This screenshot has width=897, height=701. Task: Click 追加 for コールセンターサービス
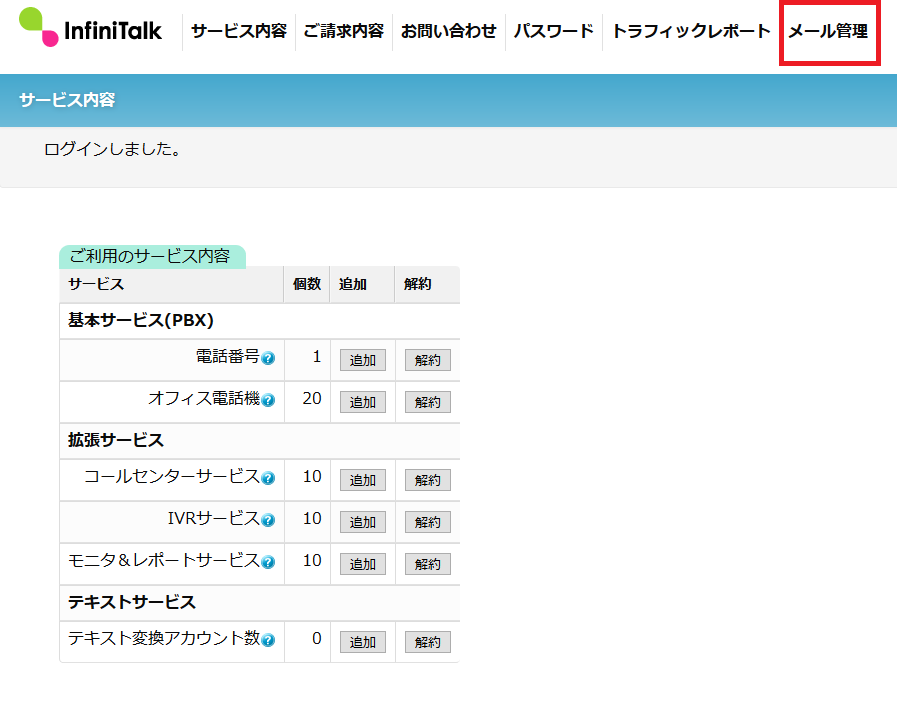pyautogui.click(x=363, y=480)
